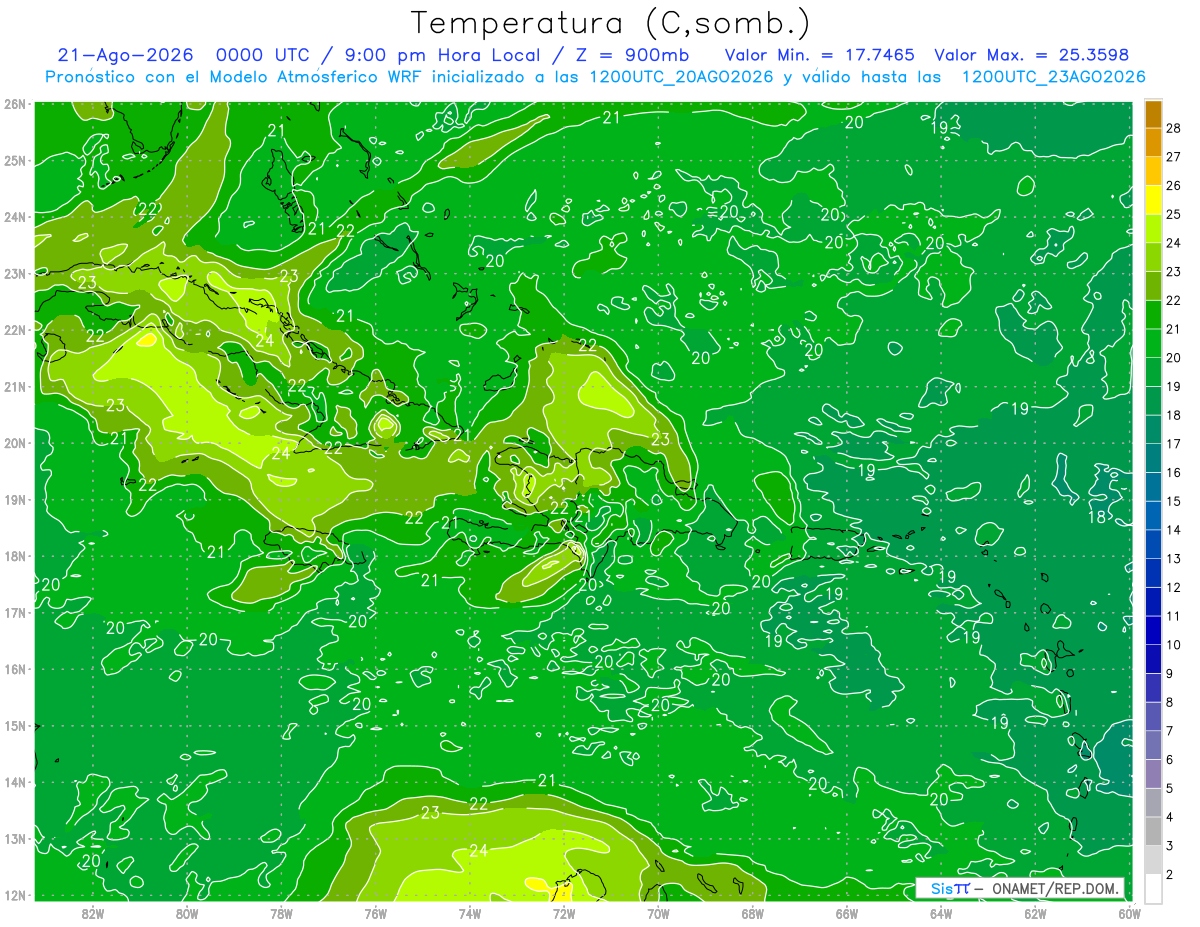The image size is (1200, 927).
Task: Click the dark blue segment between 9 and 10
Action: [x=1153, y=659]
